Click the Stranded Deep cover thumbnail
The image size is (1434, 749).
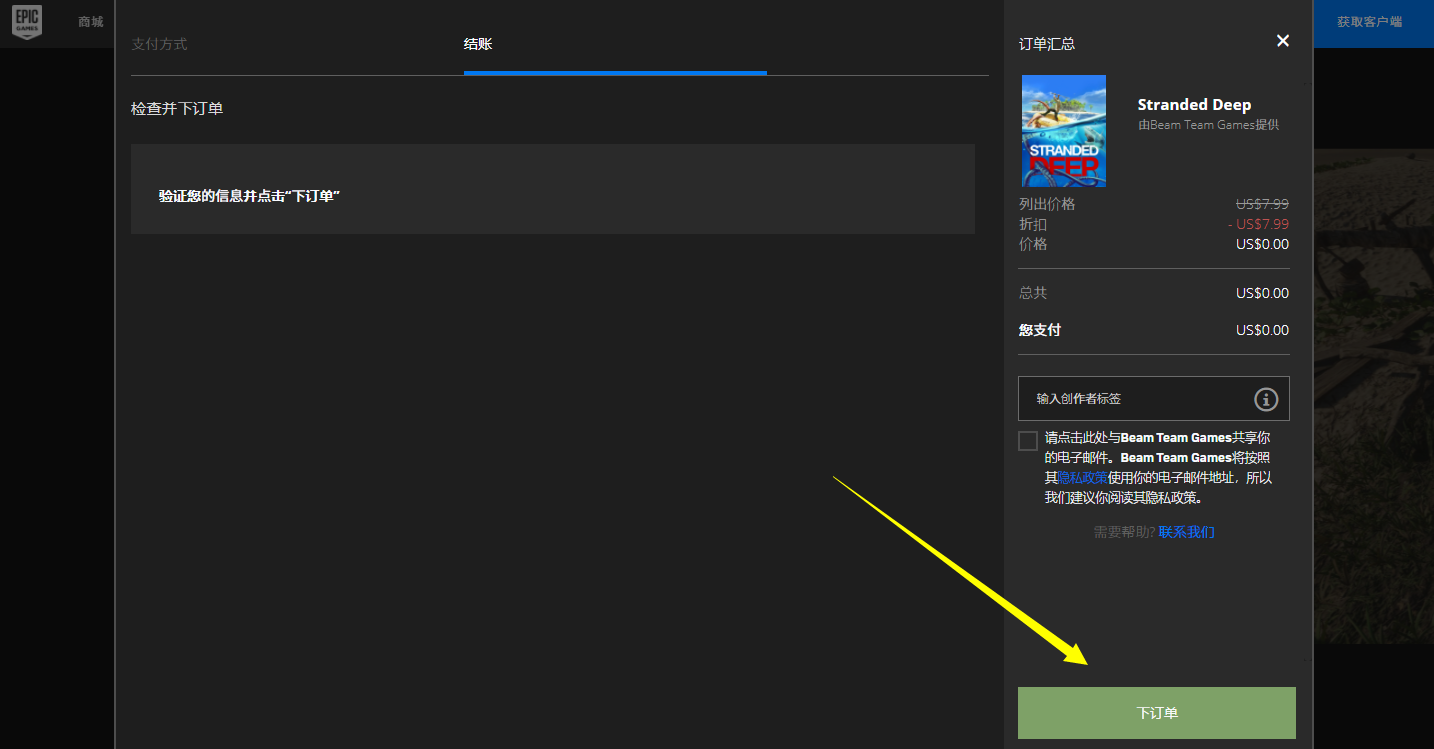click(x=1064, y=131)
